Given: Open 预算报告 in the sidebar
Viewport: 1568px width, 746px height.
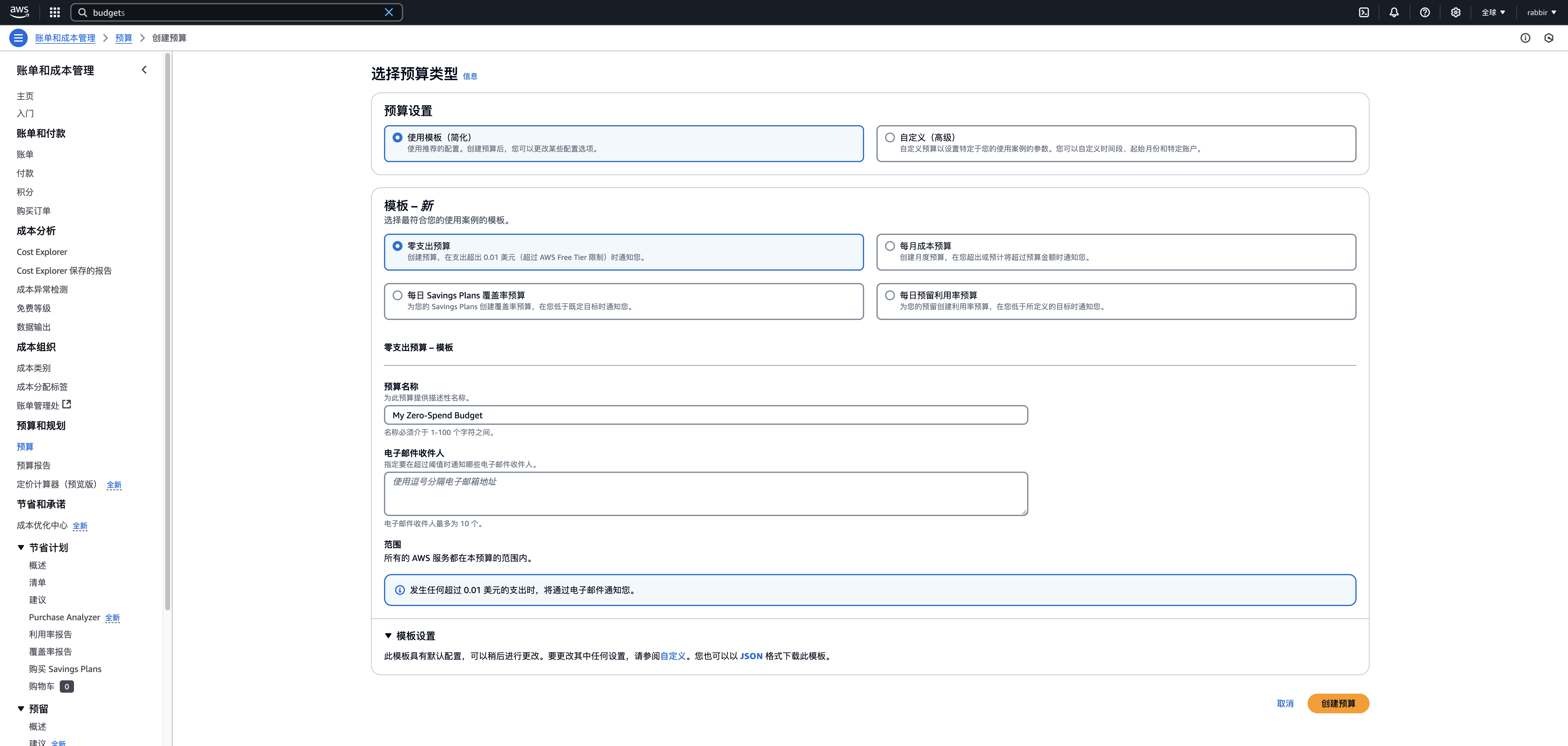Looking at the screenshot, I should click(34, 465).
